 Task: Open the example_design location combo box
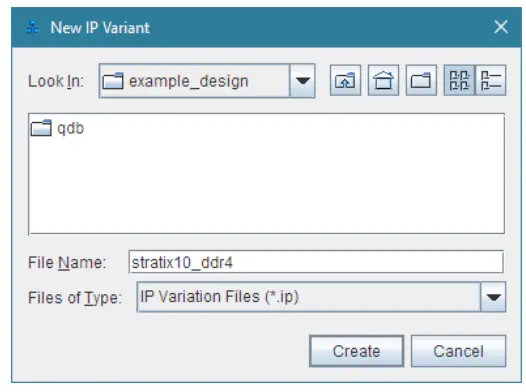(207, 81)
